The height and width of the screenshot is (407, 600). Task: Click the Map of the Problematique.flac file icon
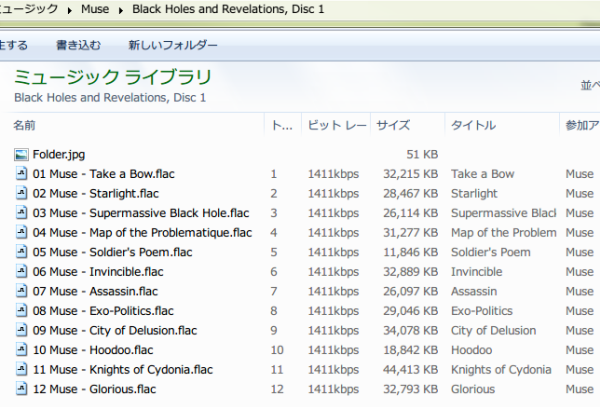pos(22,232)
